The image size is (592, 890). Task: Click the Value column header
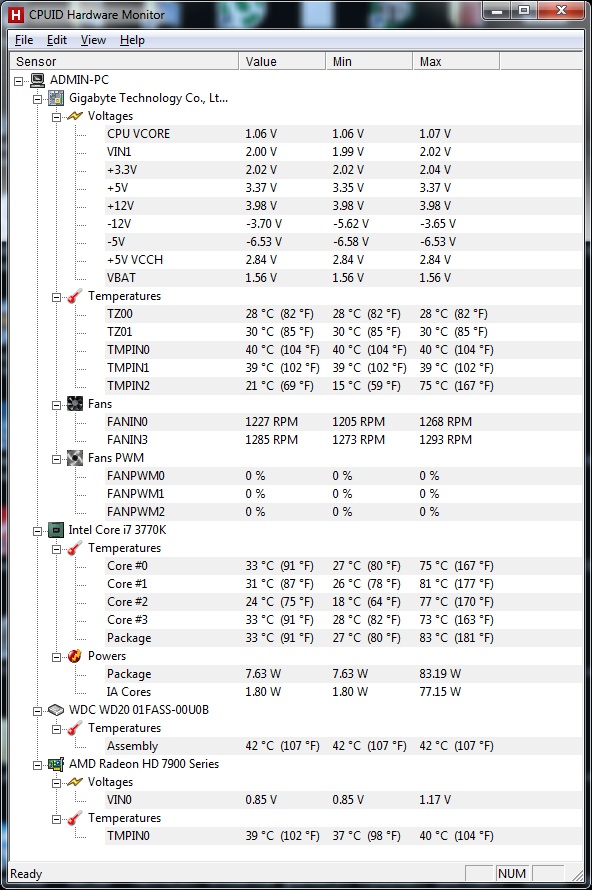tap(282, 61)
